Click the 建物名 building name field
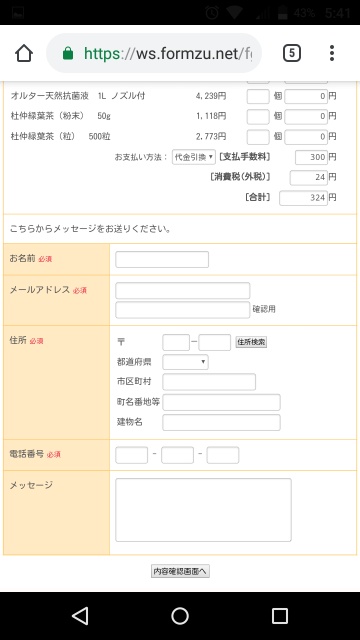Viewport: 360px width, 640px height. (x=221, y=422)
